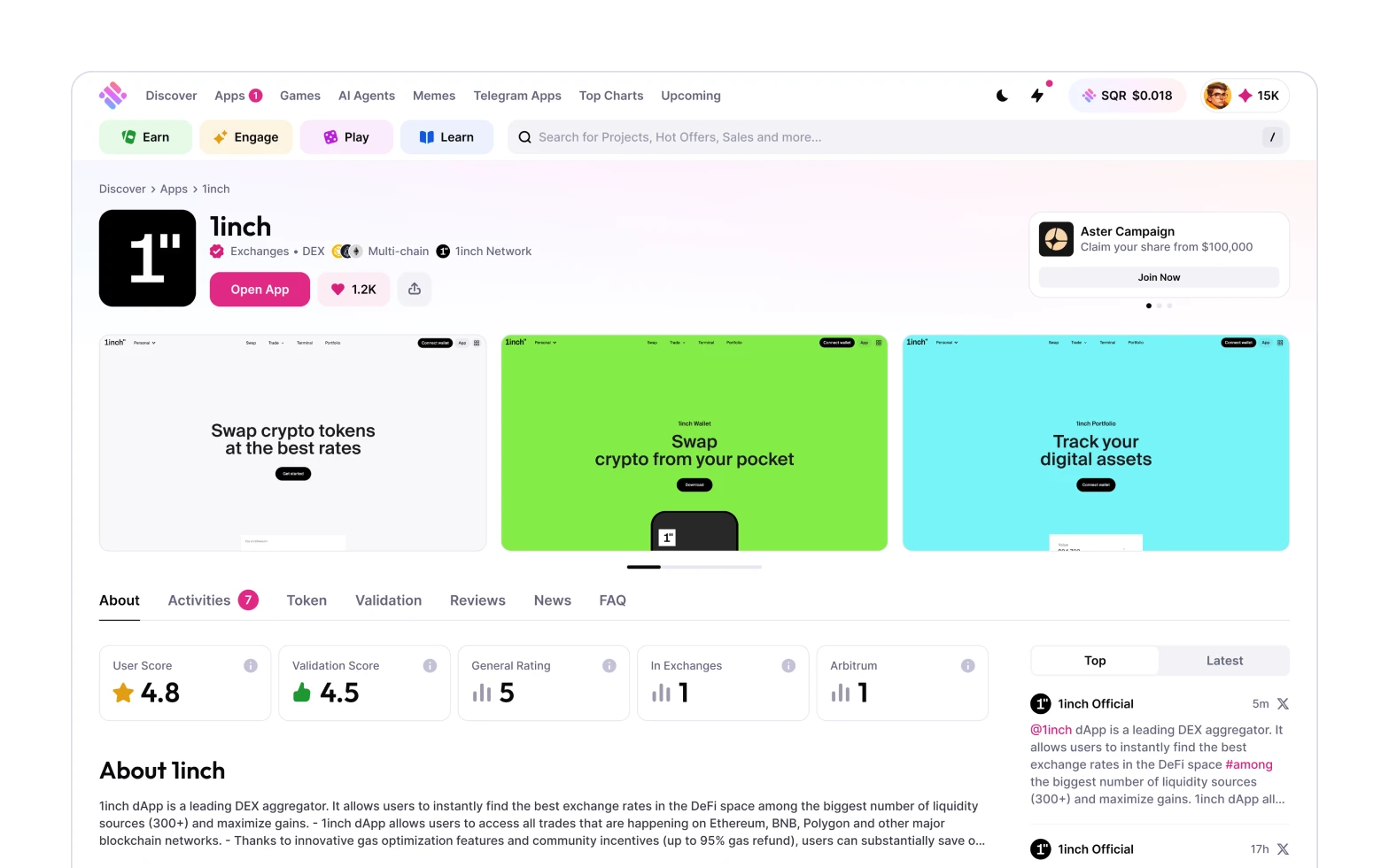Click the verified badge next to Exchanges
This screenshot has width=1389, height=868.
(x=217, y=252)
